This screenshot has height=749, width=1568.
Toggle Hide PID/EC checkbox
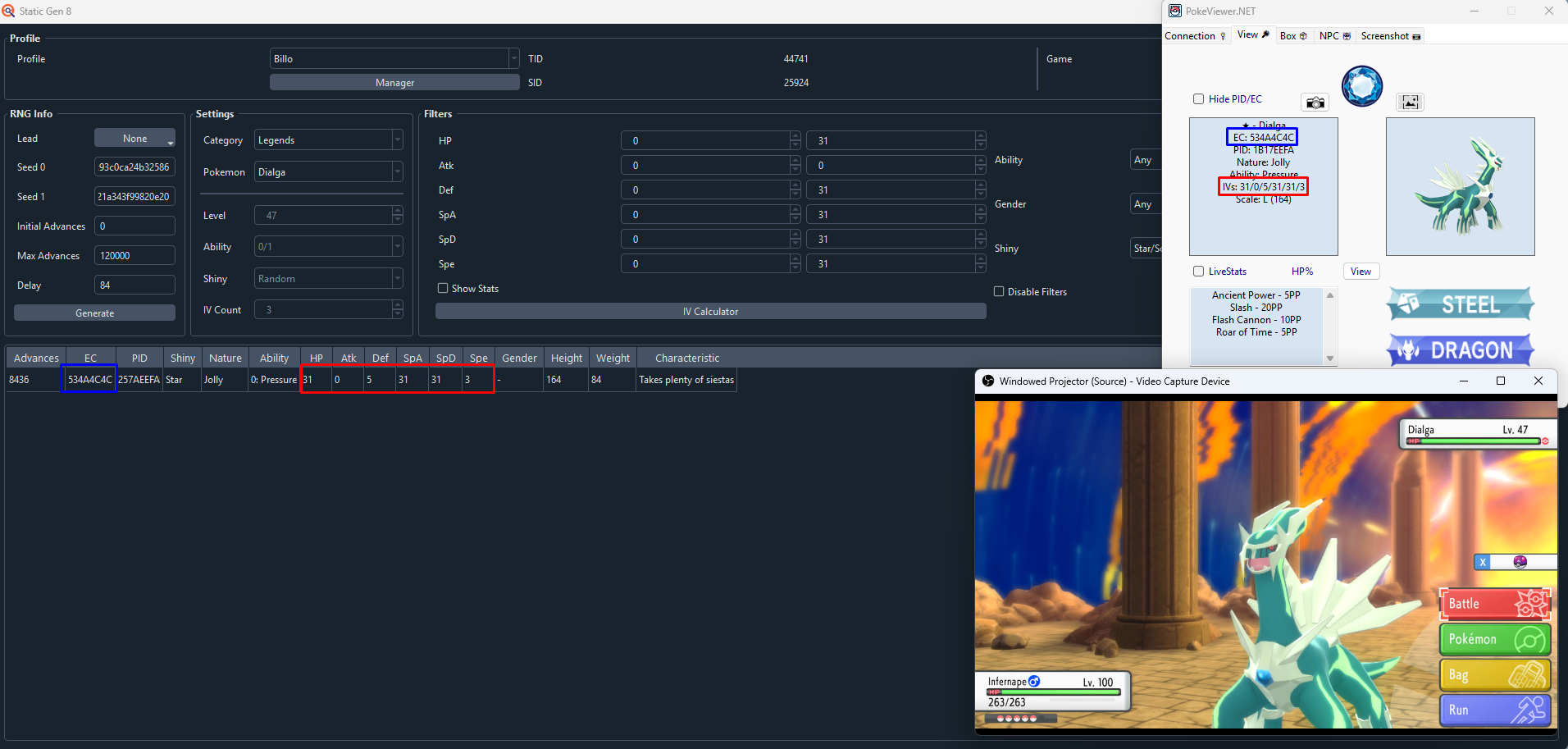click(1198, 98)
